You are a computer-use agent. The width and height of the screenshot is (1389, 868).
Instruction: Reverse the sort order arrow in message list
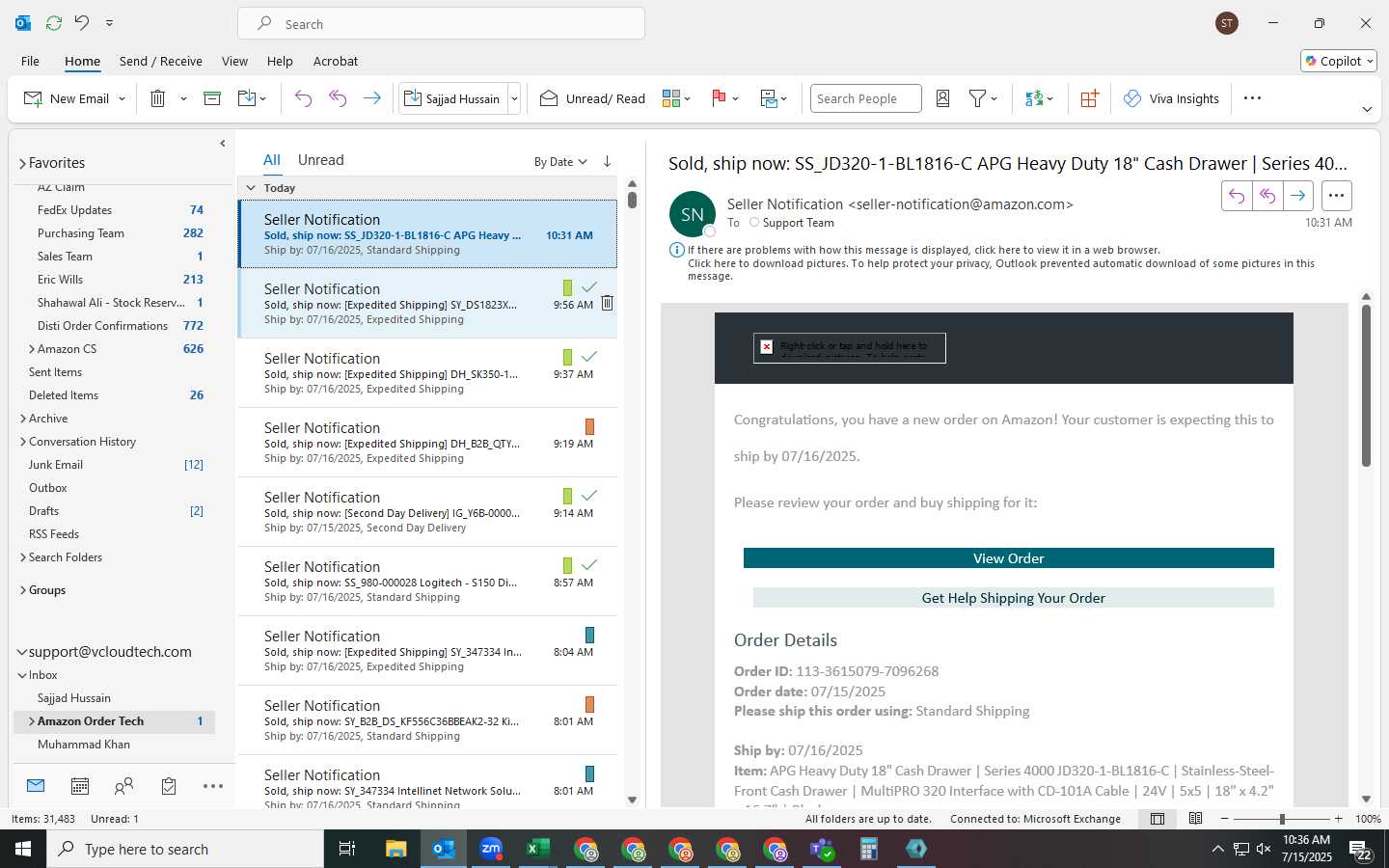tap(607, 161)
